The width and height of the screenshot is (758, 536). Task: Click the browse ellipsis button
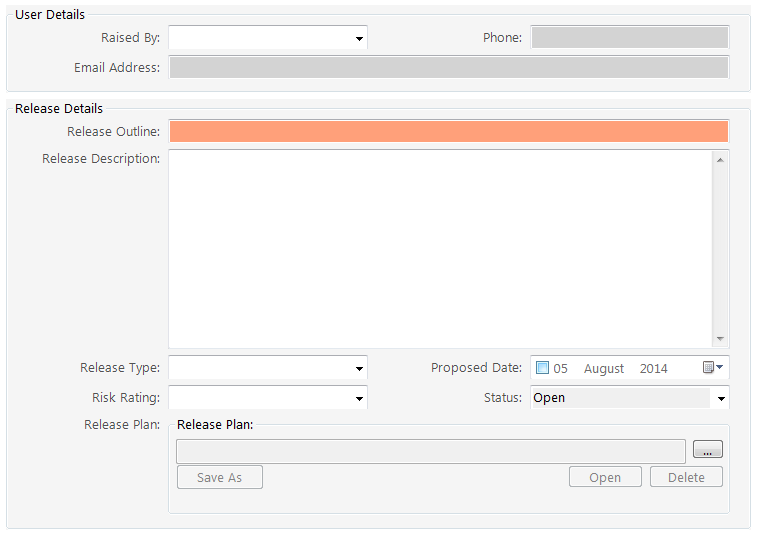(708, 449)
